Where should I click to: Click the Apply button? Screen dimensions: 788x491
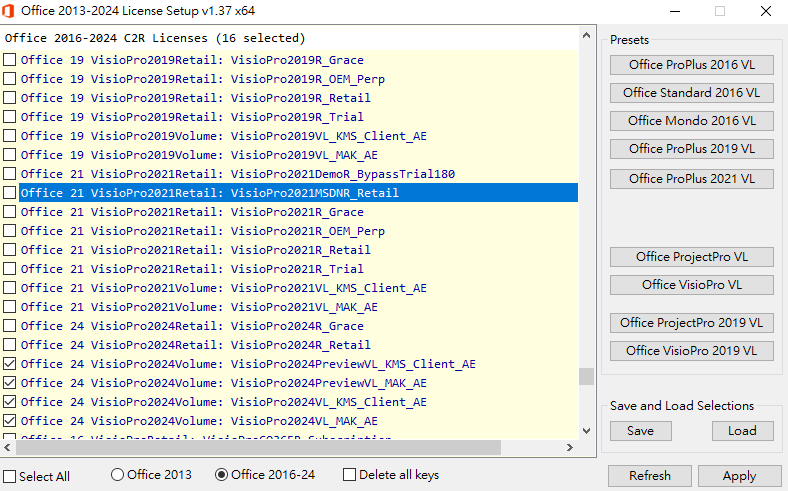tap(739, 476)
